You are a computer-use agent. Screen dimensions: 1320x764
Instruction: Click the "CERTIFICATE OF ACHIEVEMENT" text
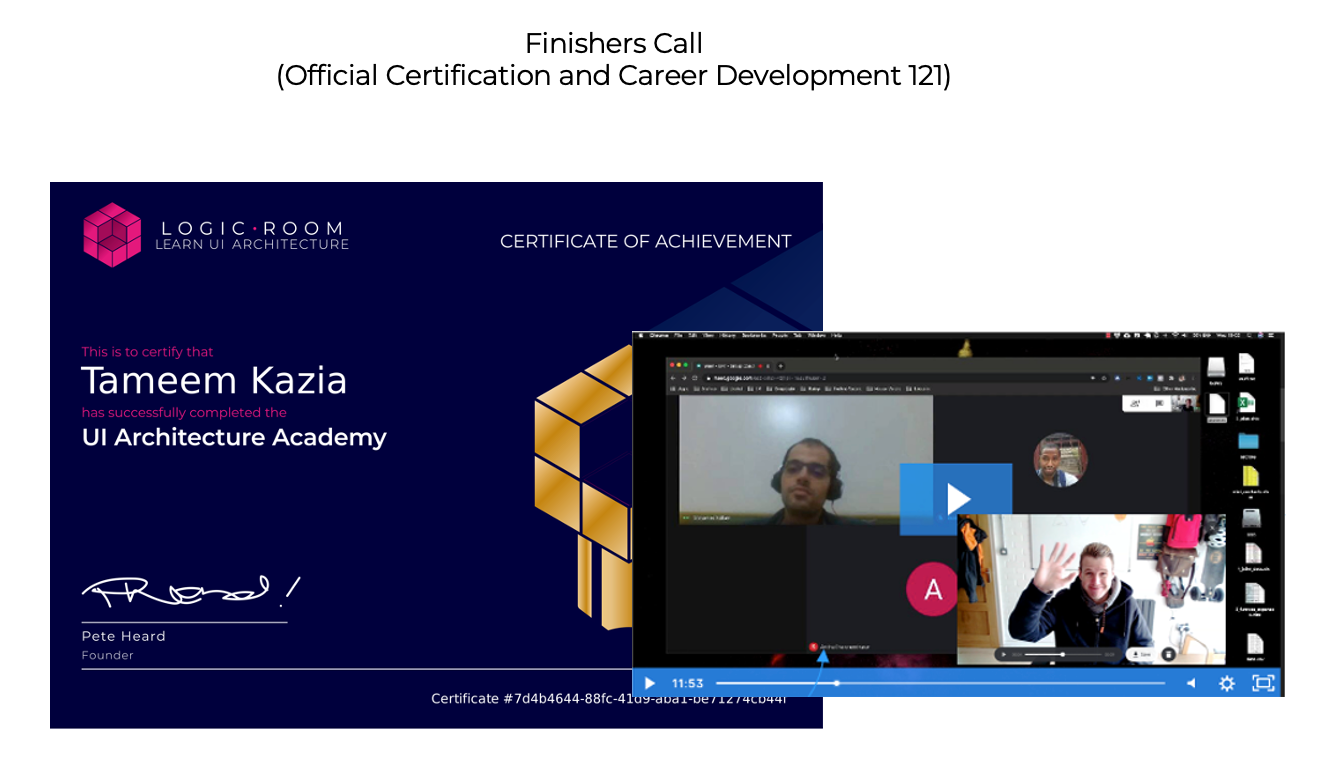646,241
